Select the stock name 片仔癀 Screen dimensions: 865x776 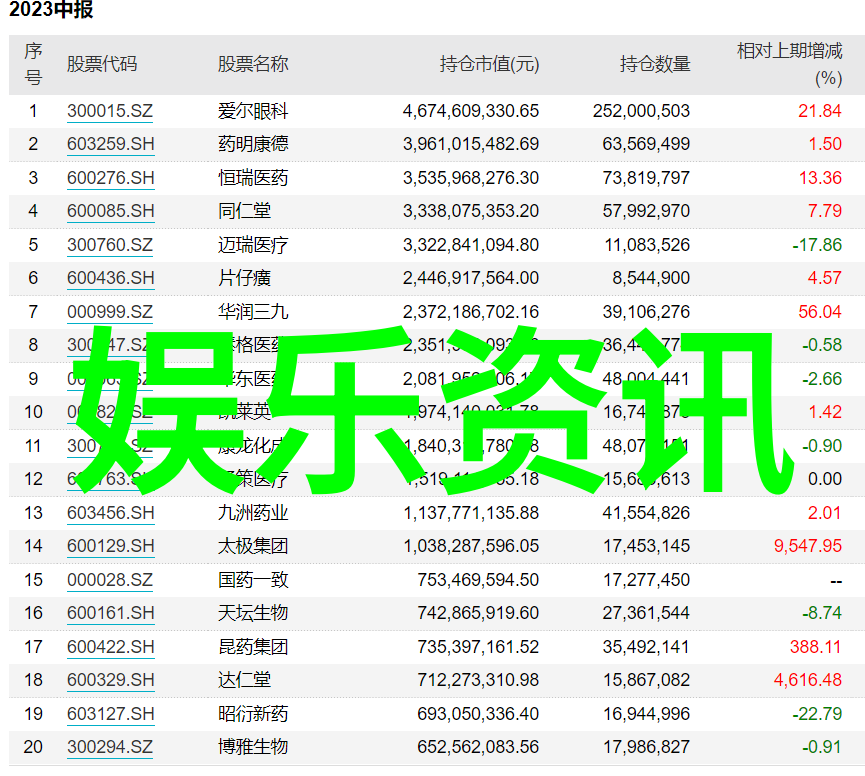coord(244,278)
